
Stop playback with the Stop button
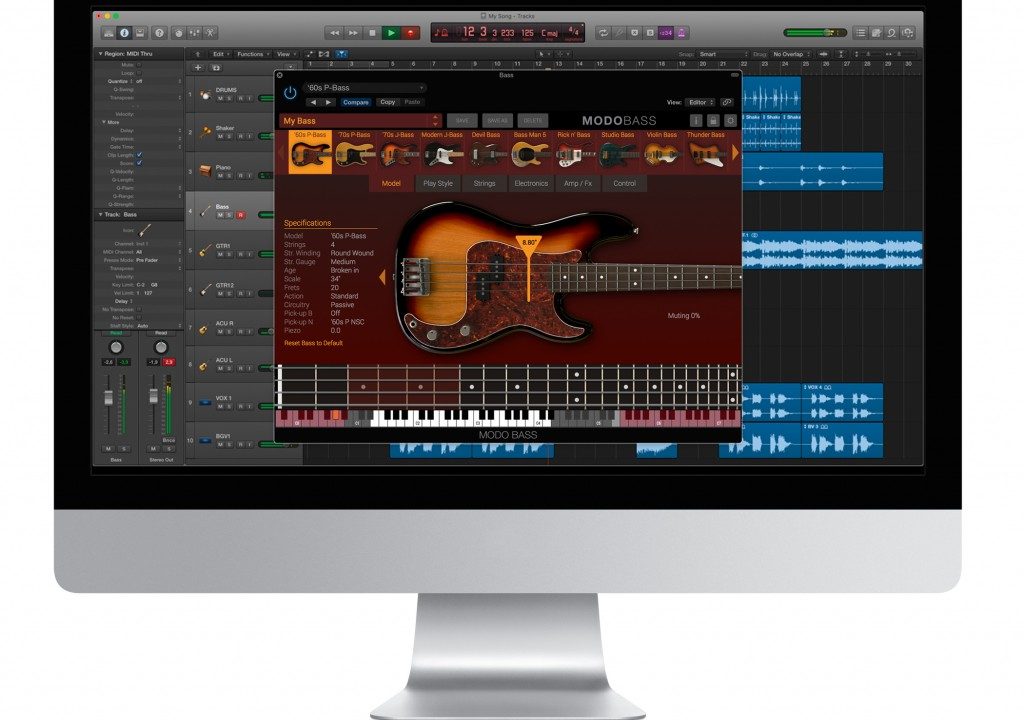pyautogui.click(x=372, y=33)
